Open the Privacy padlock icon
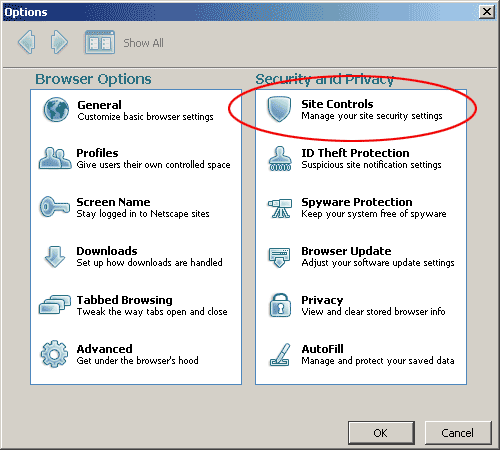Image resolution: width=500 pixels, height=450 pixels. (280, 305)
